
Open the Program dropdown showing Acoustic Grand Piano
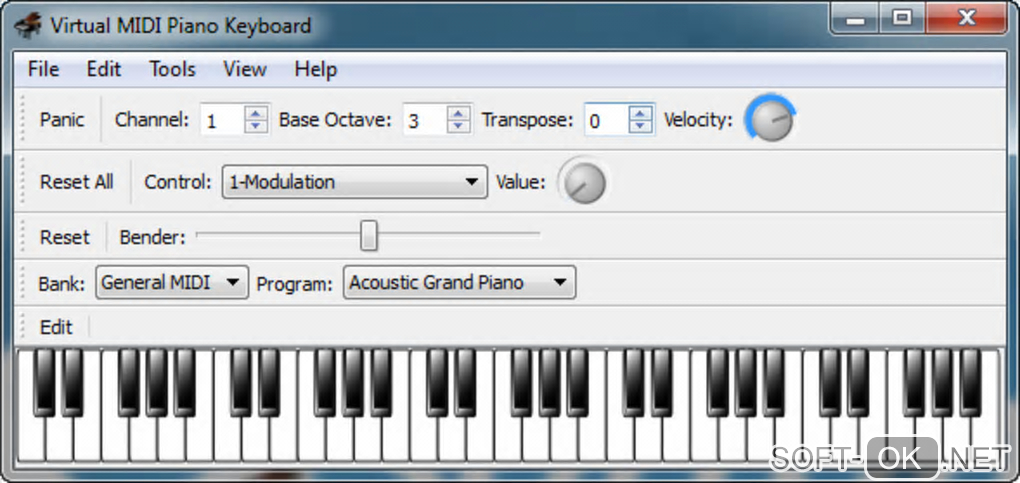point(459,283)
